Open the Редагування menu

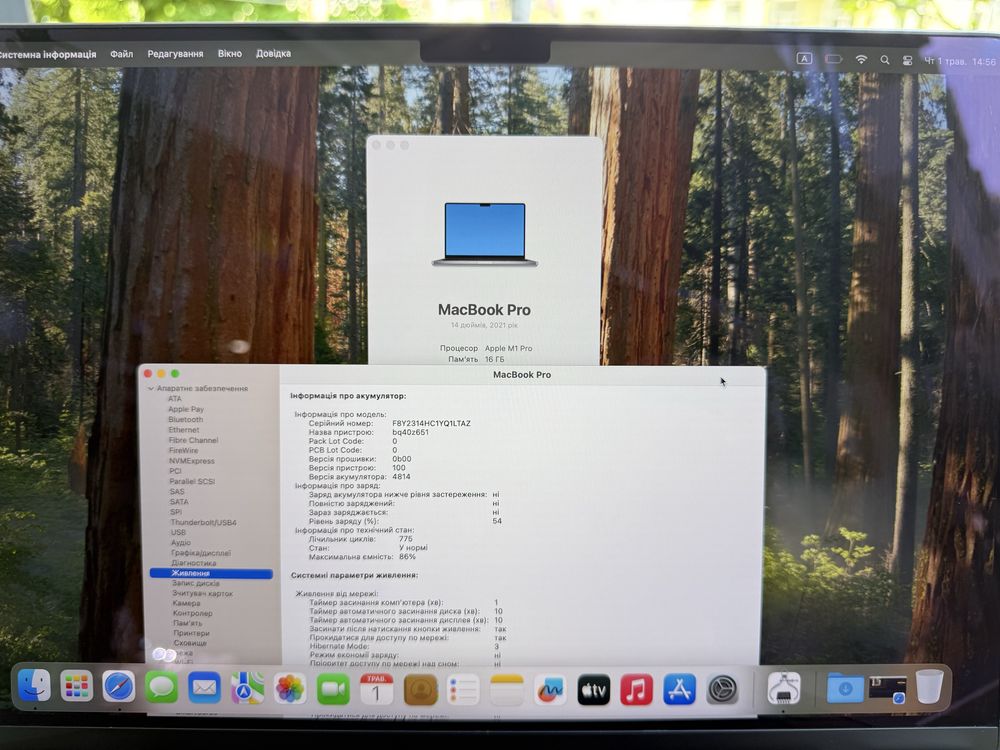pyautogui.click(x=175, y=54)
